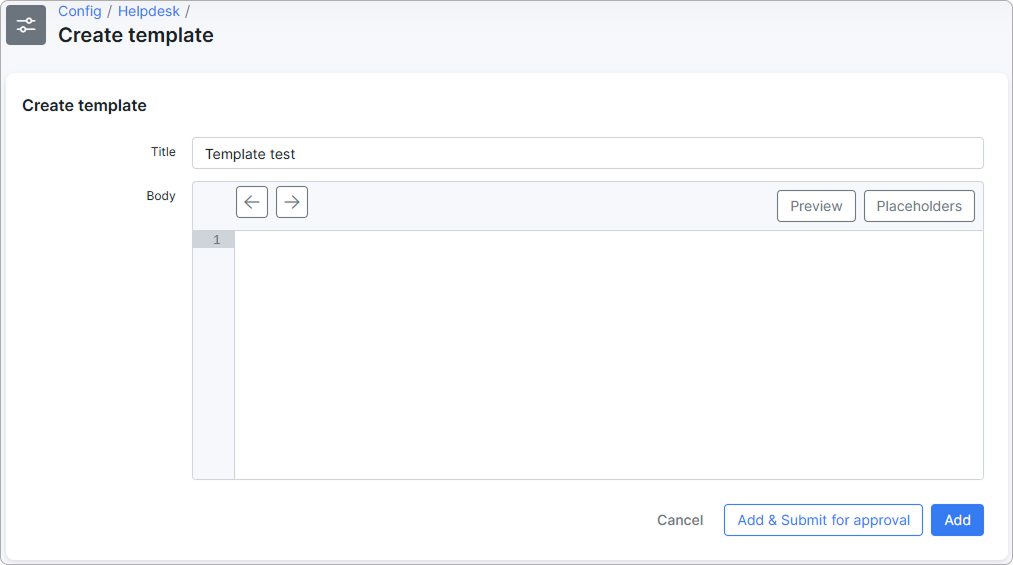Click the Title field label
This screenshot has width=1013, height=565.
[x=163, y=152]
